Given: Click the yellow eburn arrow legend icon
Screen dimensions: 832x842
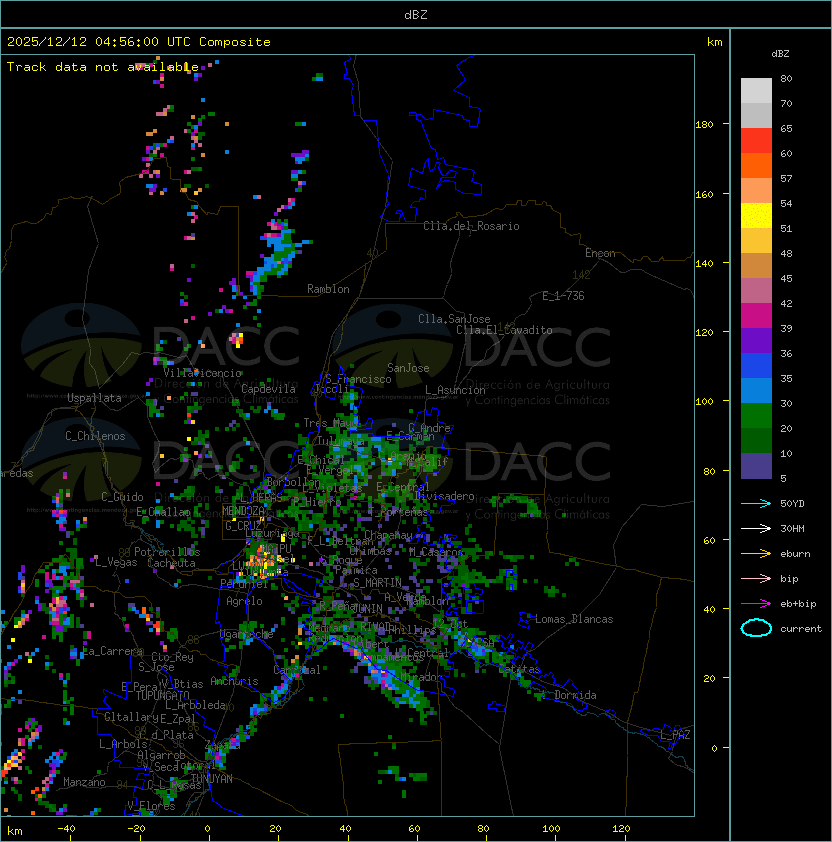Looking at the screenshot, I should (756, 554).
